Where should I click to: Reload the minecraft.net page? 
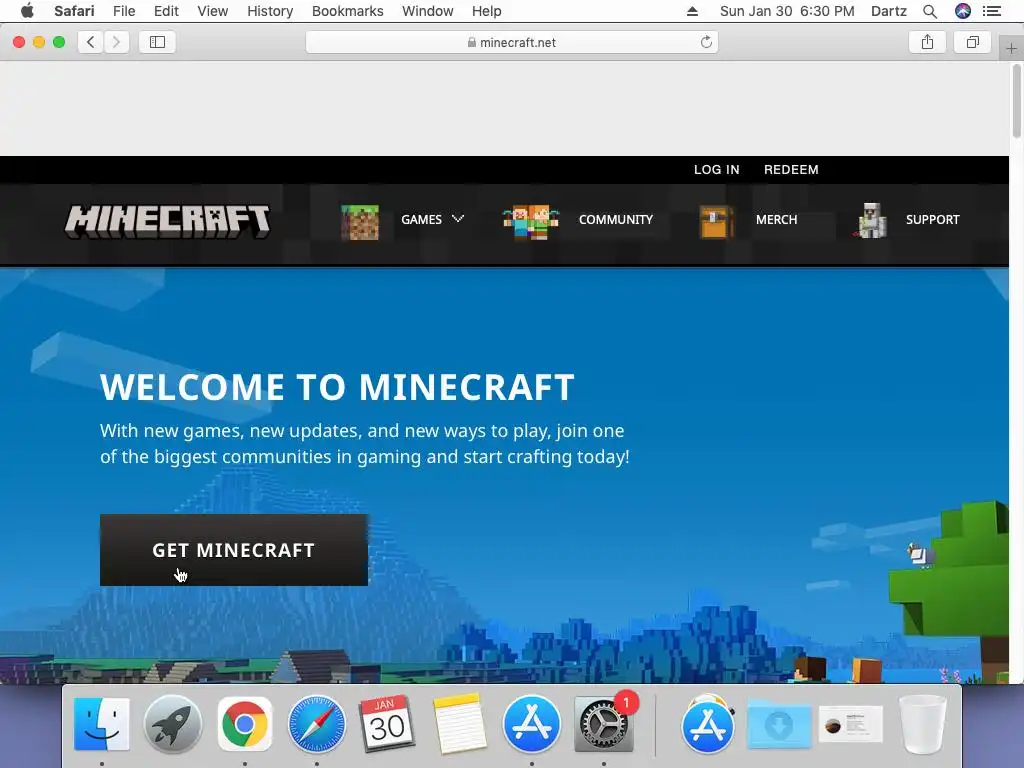click(706, 42)
